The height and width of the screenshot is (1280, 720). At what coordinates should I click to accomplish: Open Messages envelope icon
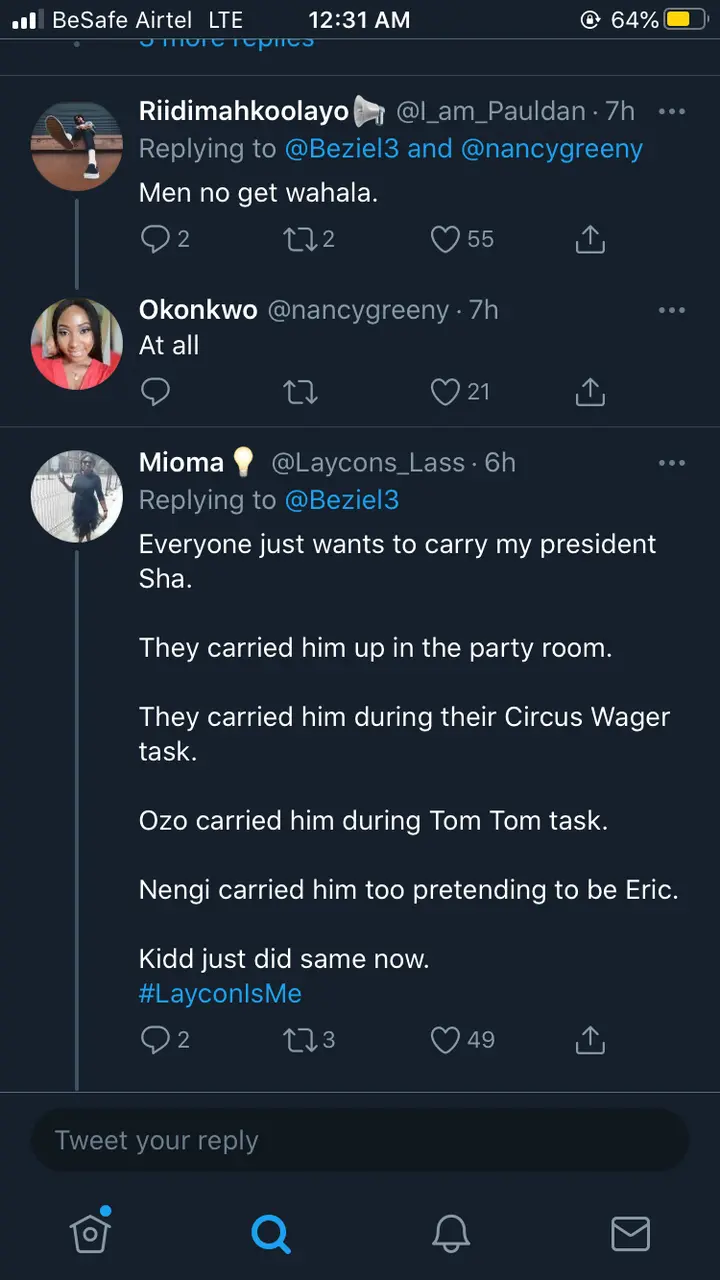[x=630, y=1232]
